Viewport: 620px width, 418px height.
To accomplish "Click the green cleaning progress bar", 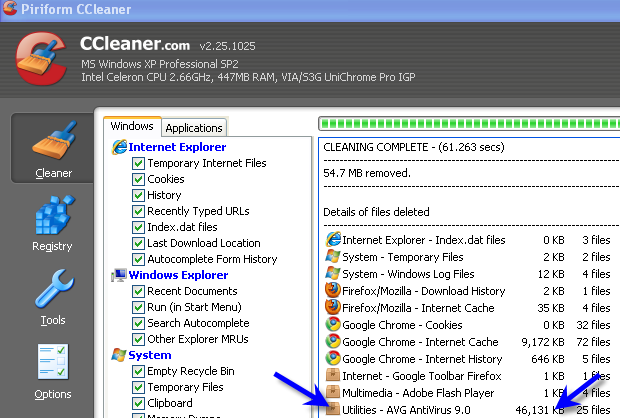I will 469,124.
